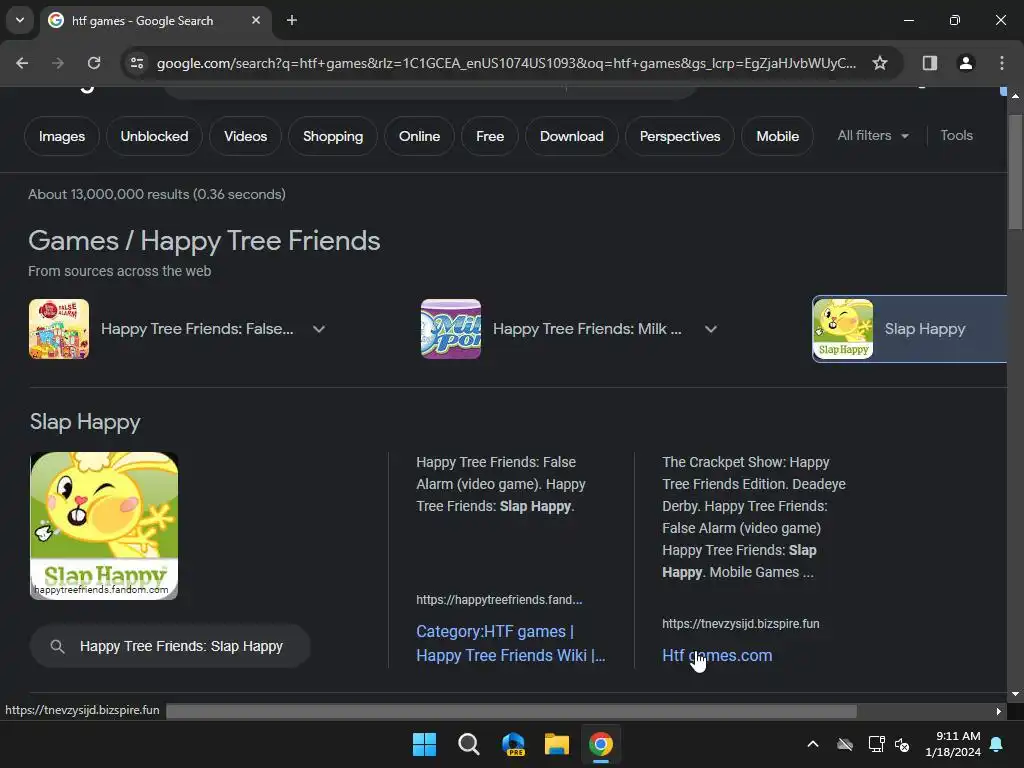1024x768 pixels.
Task: Click the Games / Happy Tree Friends heading
Action: (204, 241)
